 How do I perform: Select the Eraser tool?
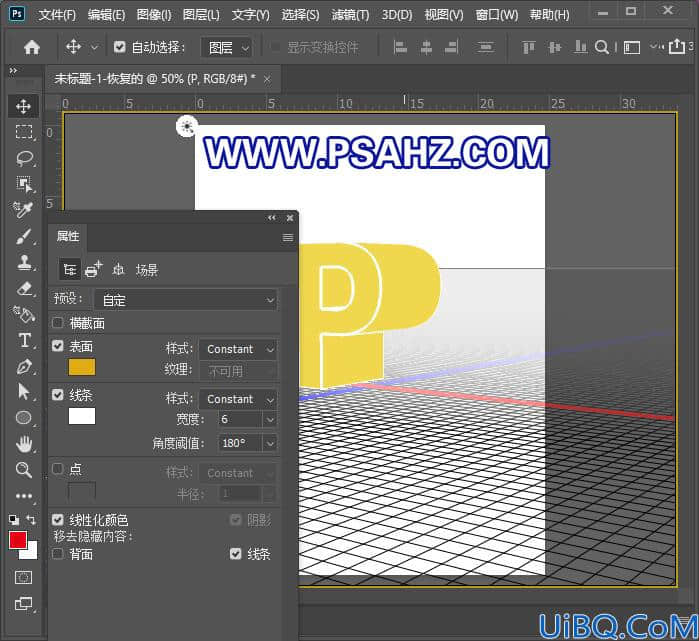point(24,288)
